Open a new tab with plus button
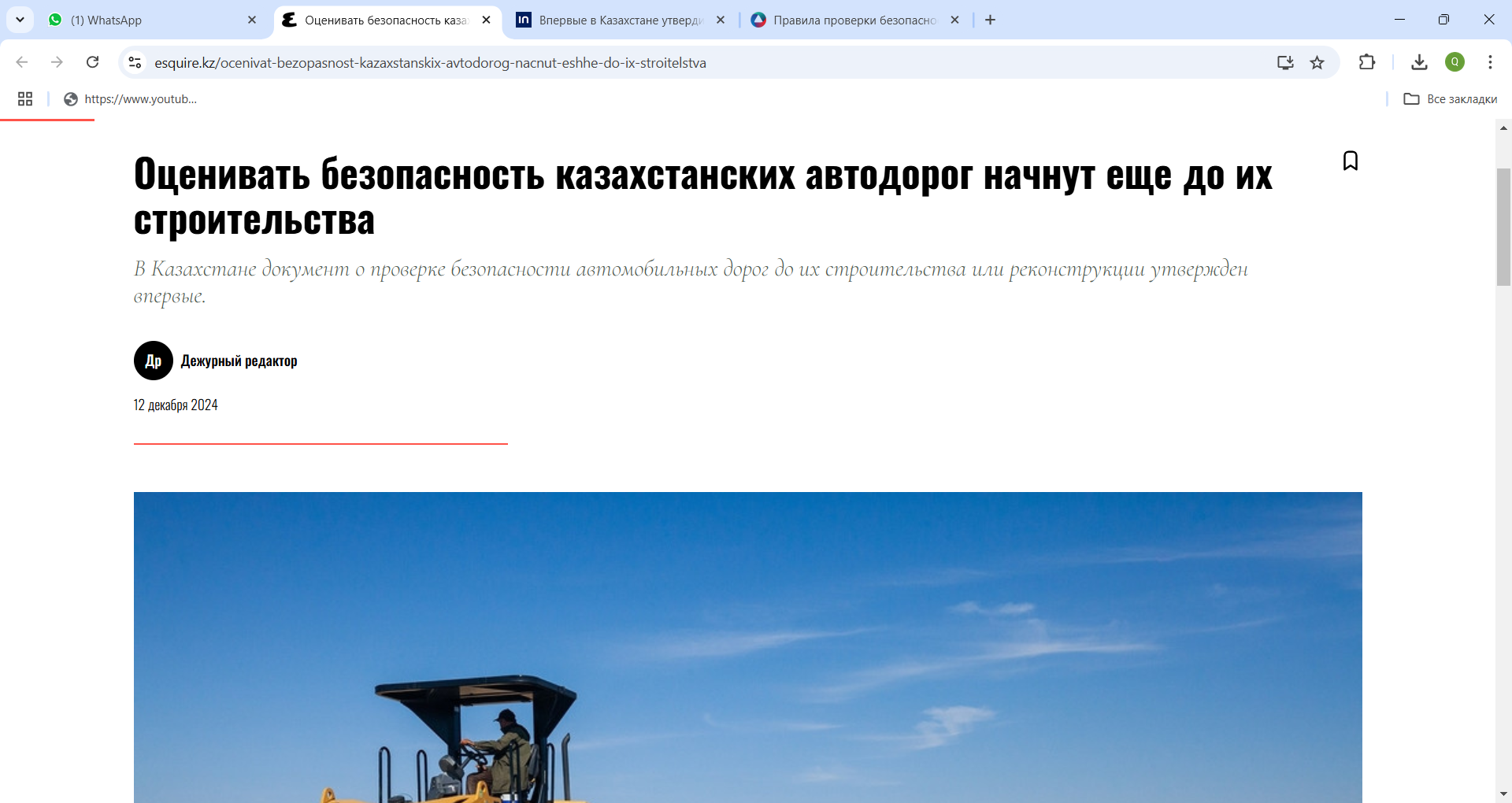Screen dimensions: 1512x803 [990, 20]
